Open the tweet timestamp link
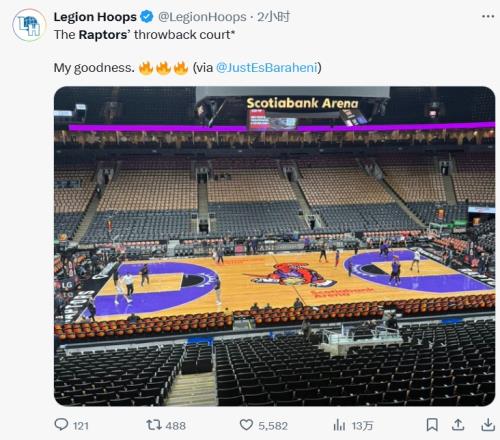This screenshot has width=500, height=440. click(x=273, y=17)
